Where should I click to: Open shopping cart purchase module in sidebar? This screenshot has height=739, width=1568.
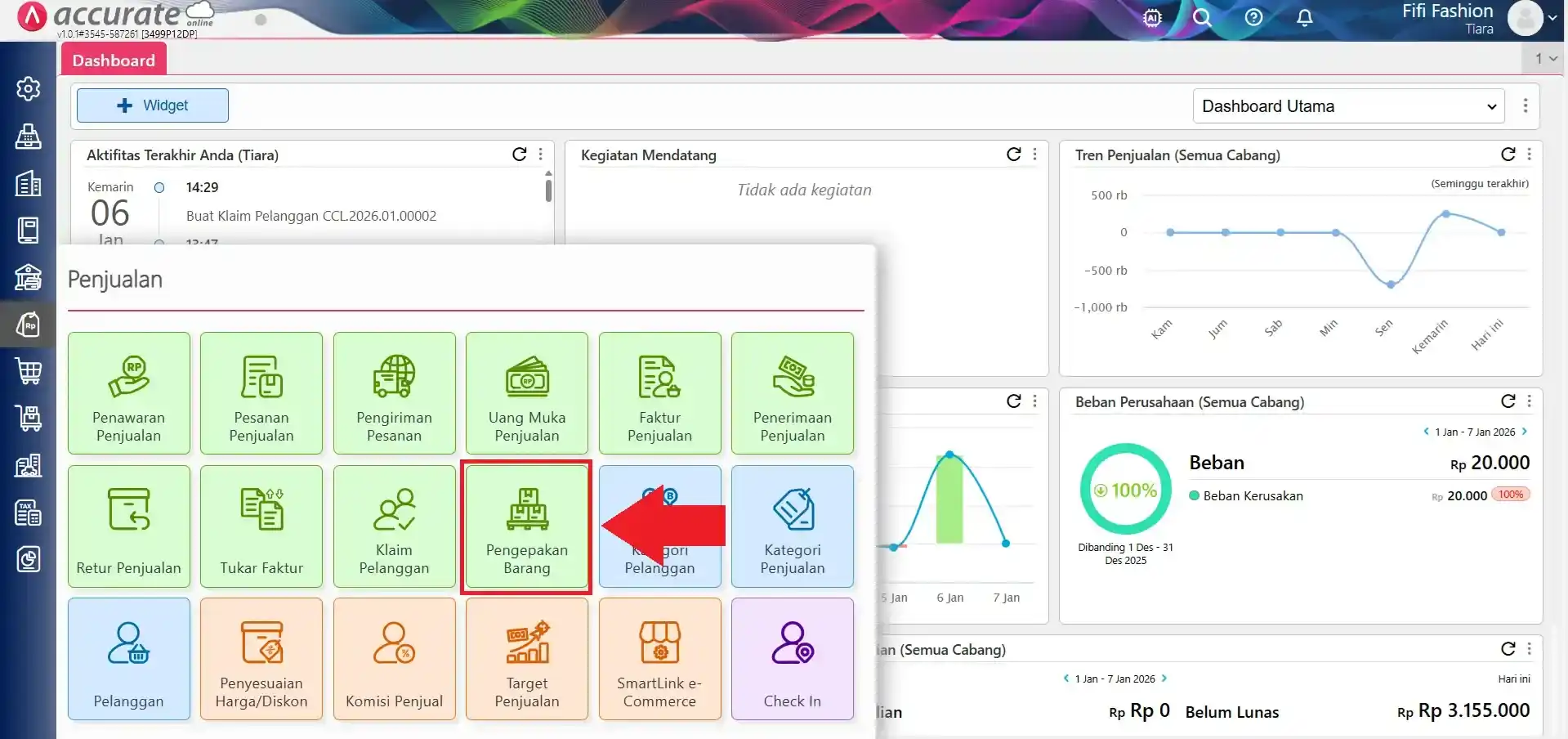[x=29, y=371]
